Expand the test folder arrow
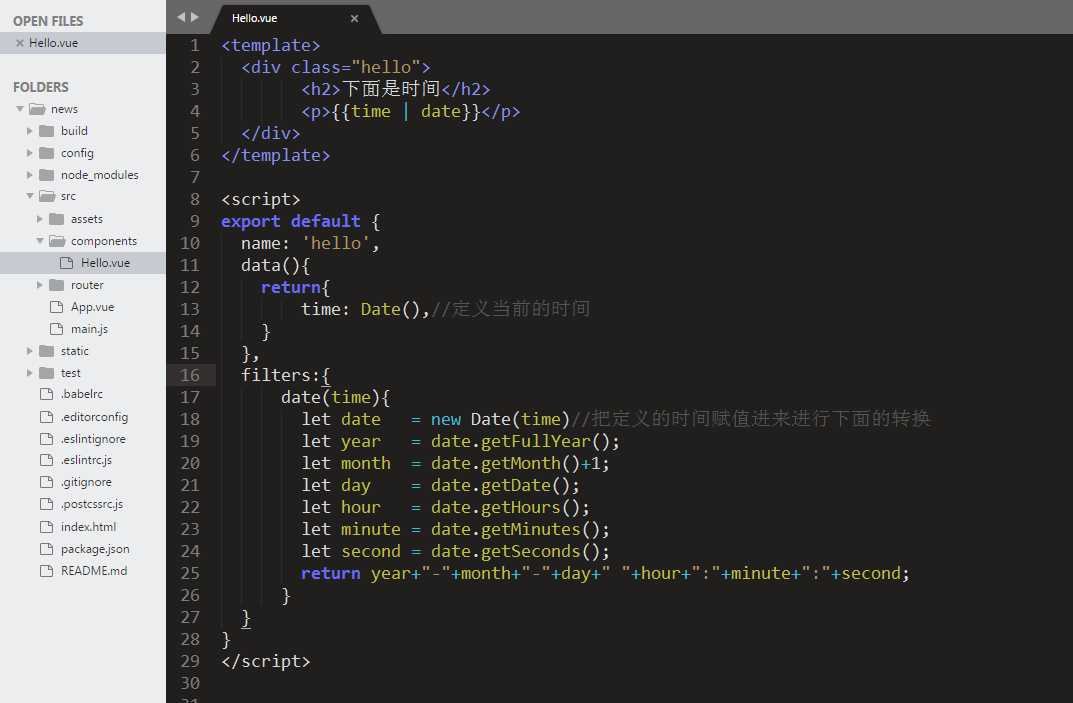1073x703 pixels. click(29, 373)
